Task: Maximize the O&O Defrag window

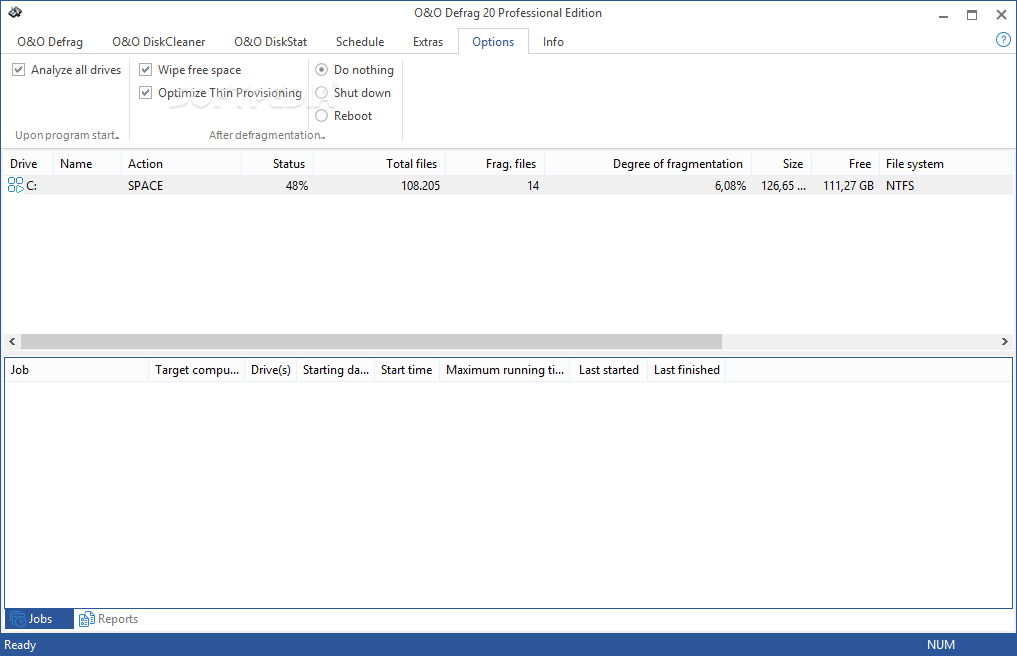Action: (x=972, y=15)
